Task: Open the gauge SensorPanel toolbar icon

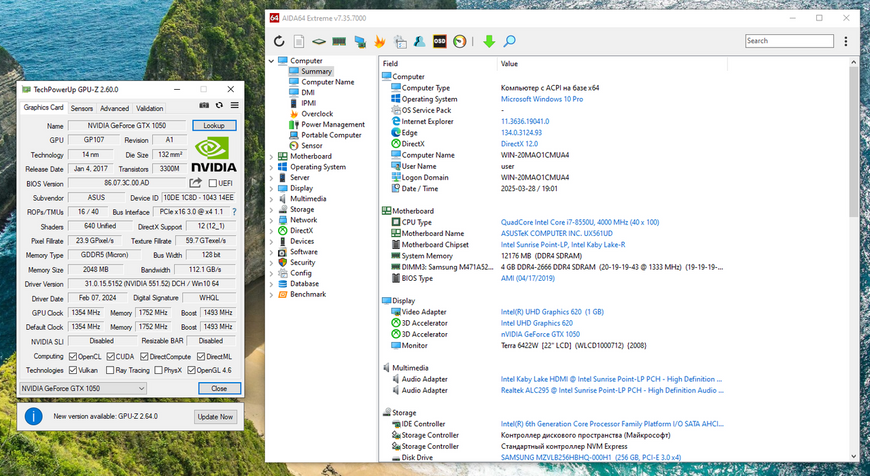Action: [459, 41]
